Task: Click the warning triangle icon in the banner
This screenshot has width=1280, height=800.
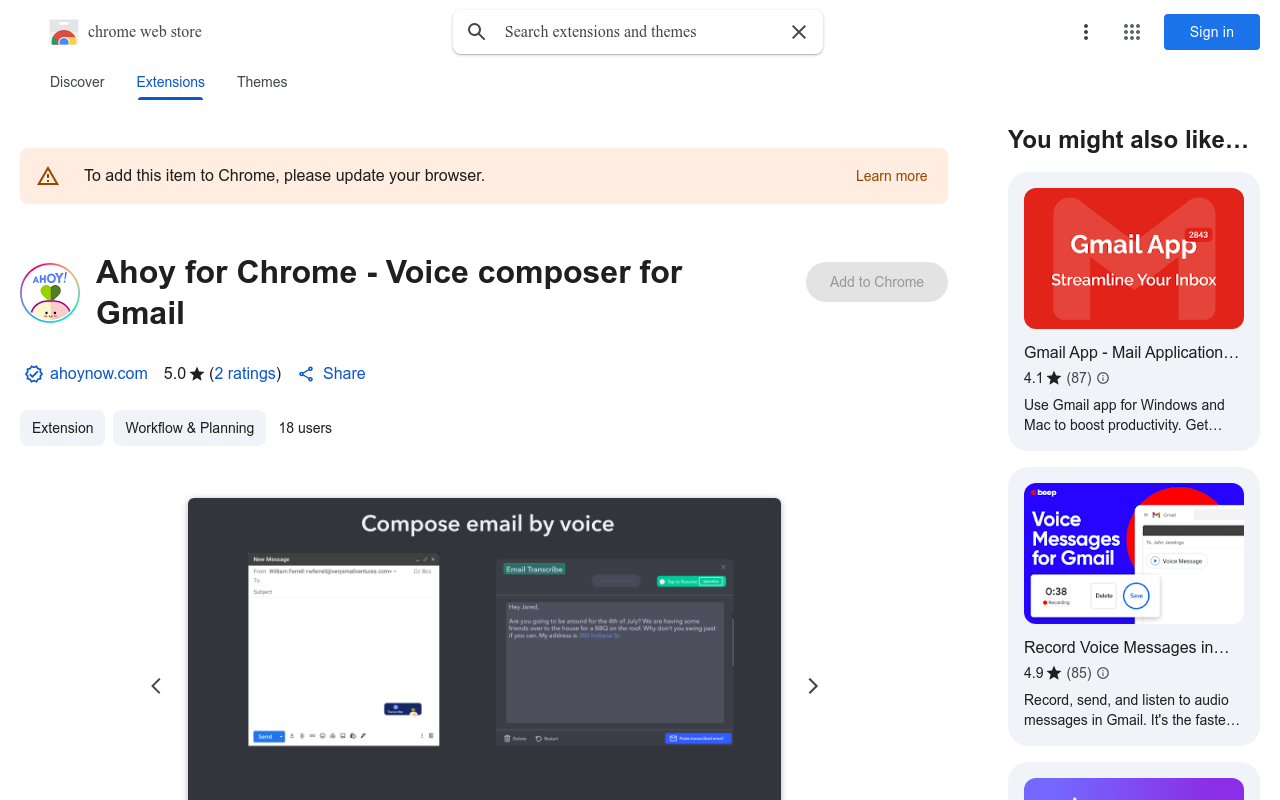Action: coord(48,176)
